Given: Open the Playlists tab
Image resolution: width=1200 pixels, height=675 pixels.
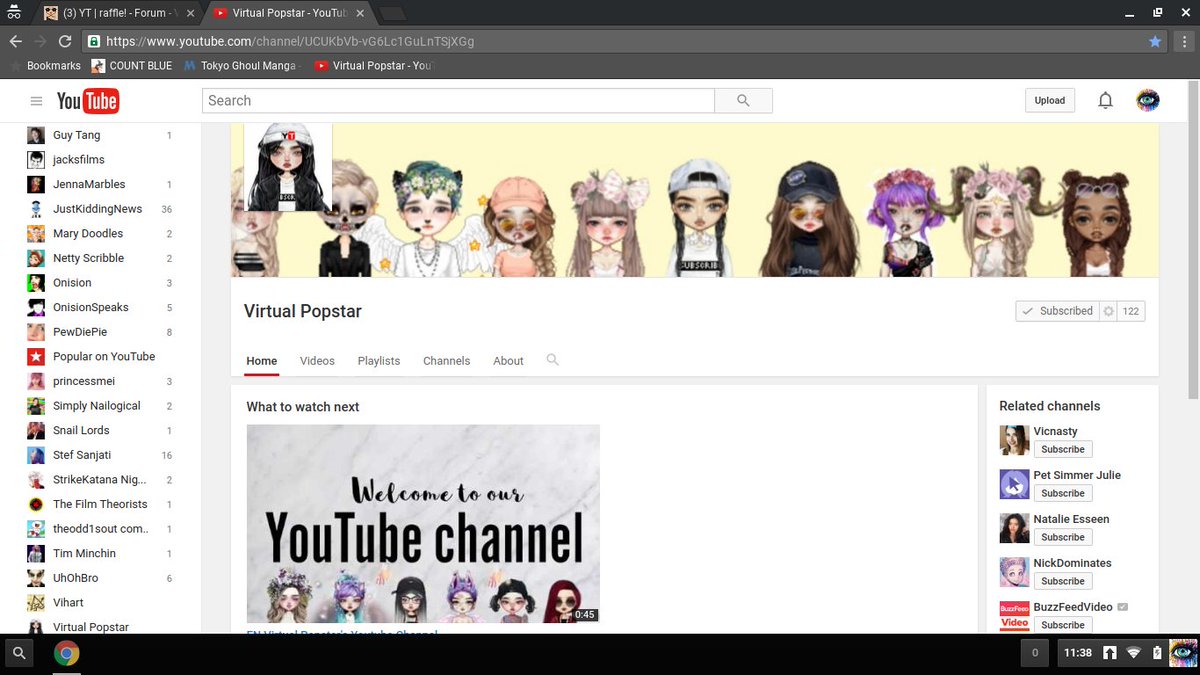Looking at the screenshot, I should point(379,361).
